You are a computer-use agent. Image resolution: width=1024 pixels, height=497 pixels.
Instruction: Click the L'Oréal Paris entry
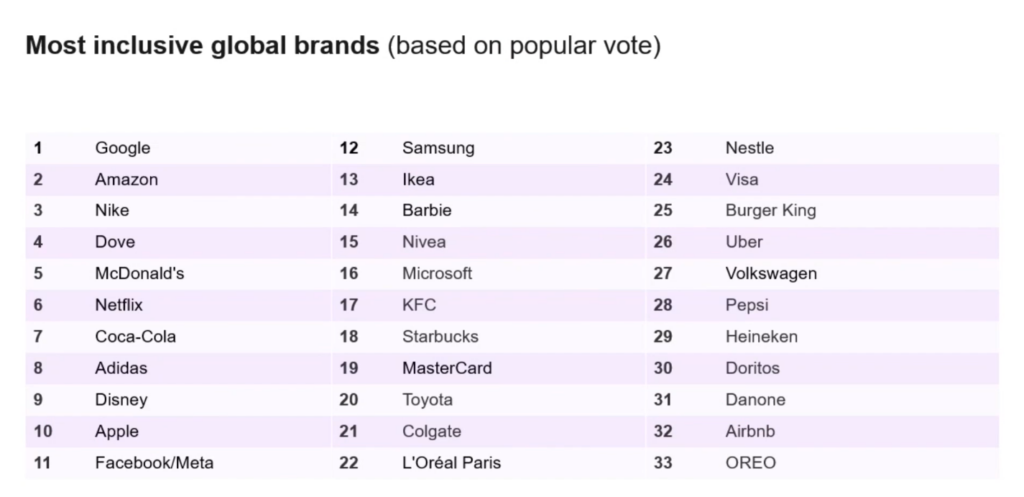pyautogui.click(x=452, y=463)
